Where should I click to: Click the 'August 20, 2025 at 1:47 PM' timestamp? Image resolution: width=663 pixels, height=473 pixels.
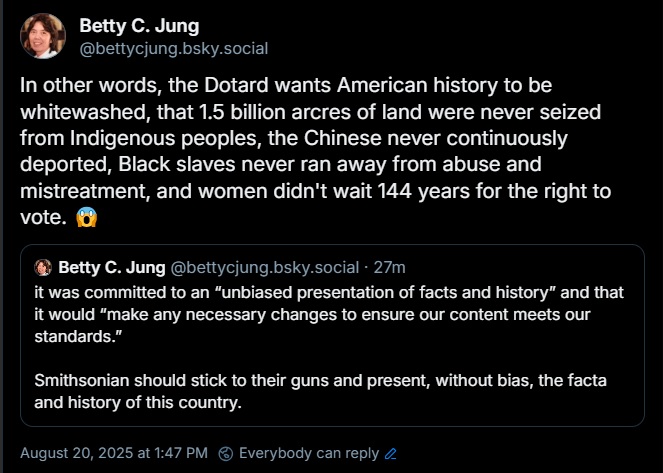[113, 453]
